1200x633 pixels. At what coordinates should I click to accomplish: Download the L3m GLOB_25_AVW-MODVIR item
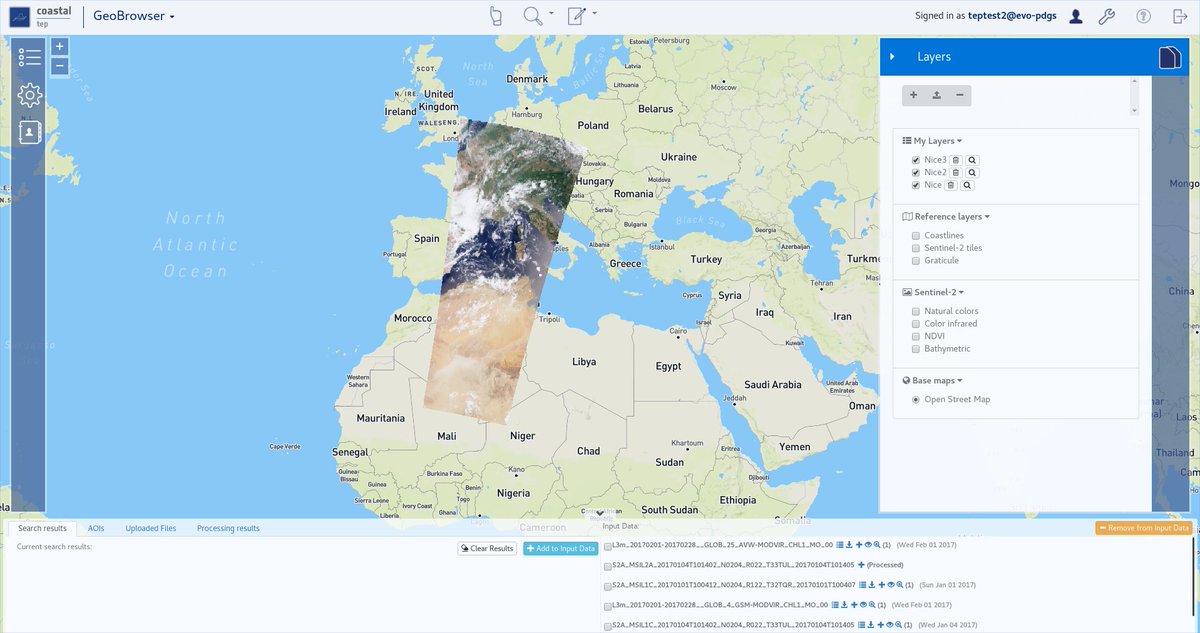[849, 545]
